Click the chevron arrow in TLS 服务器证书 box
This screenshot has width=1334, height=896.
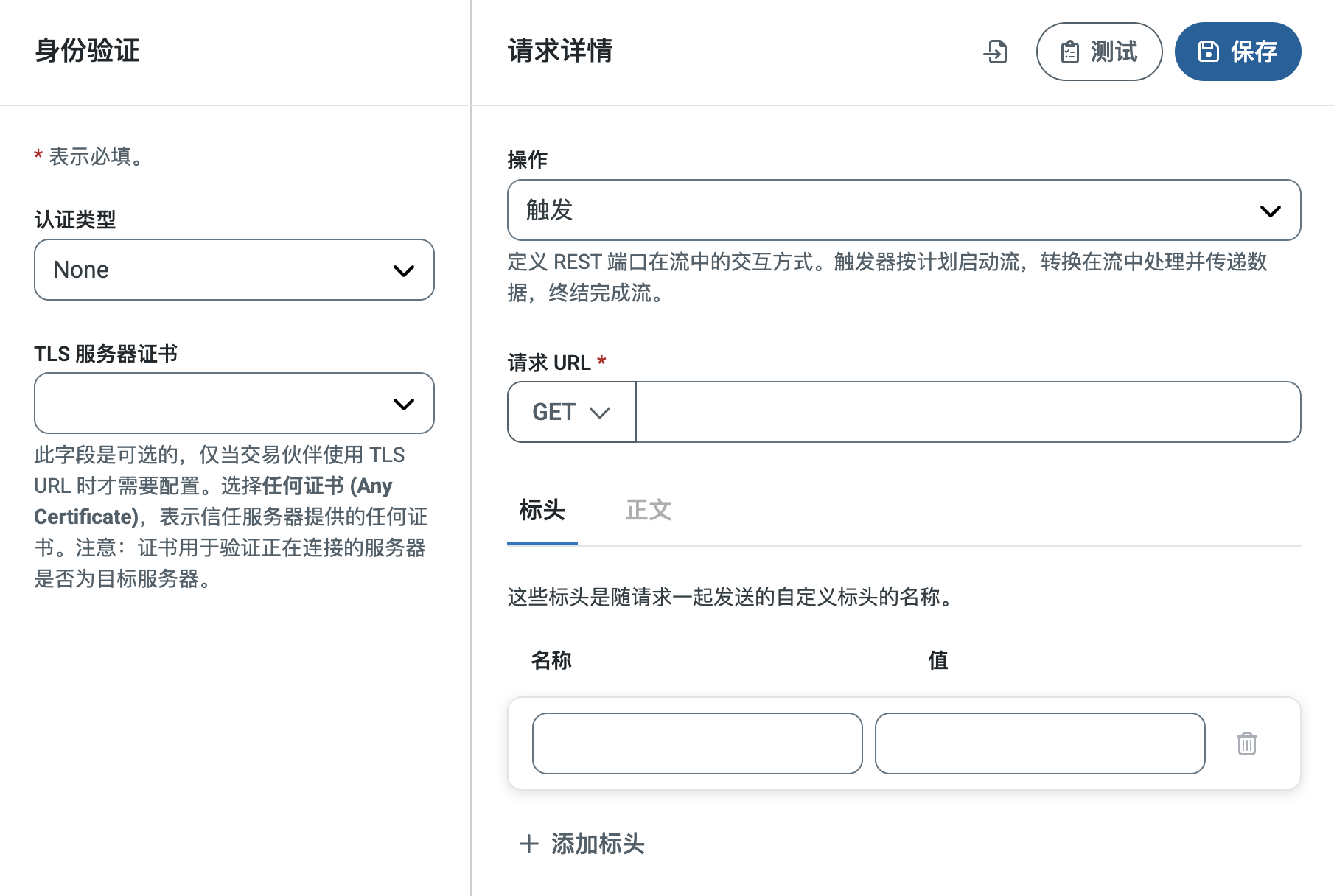pyautogui.click(x=403, y=404)
